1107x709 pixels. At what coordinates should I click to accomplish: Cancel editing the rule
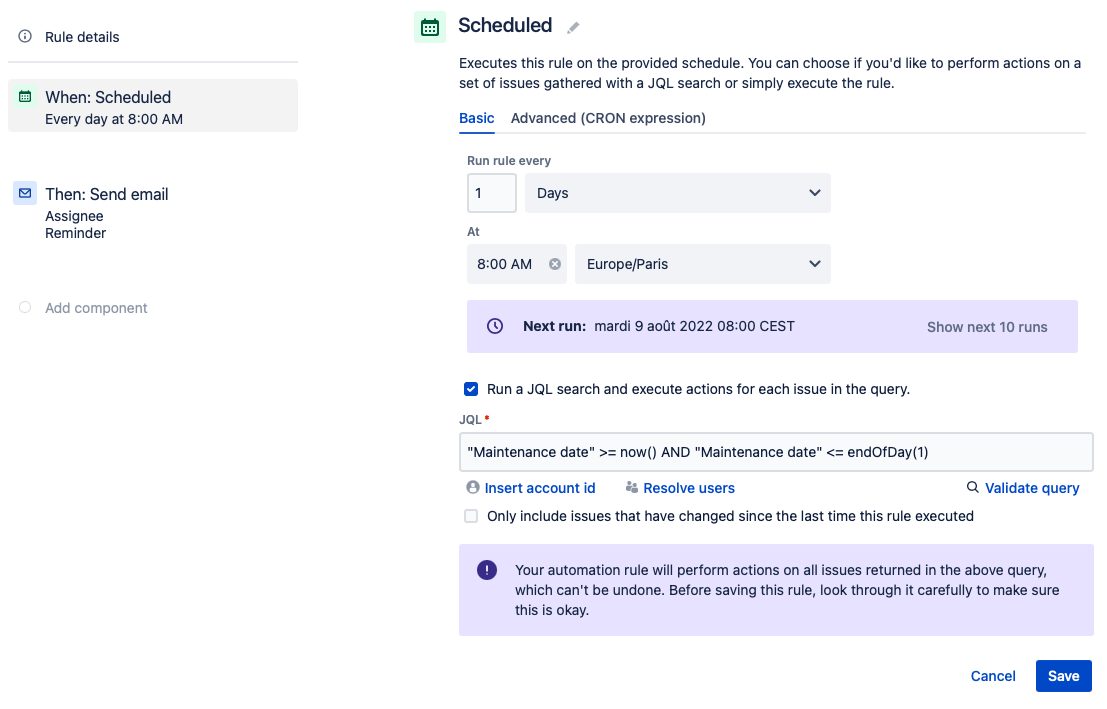tap(993, 676)
